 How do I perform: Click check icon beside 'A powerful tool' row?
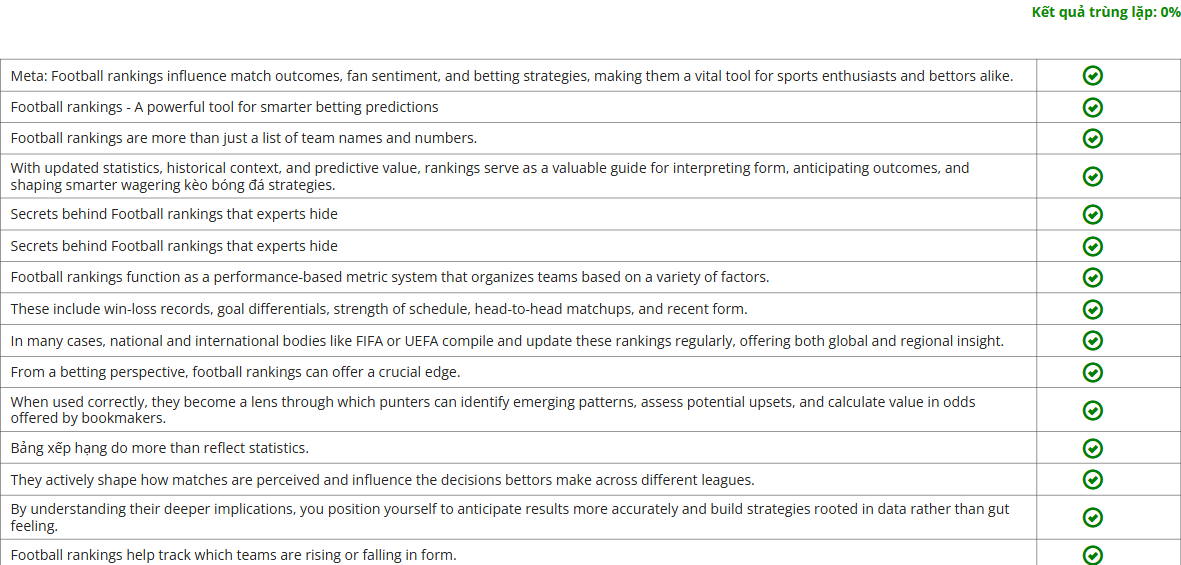(1093, 107)
